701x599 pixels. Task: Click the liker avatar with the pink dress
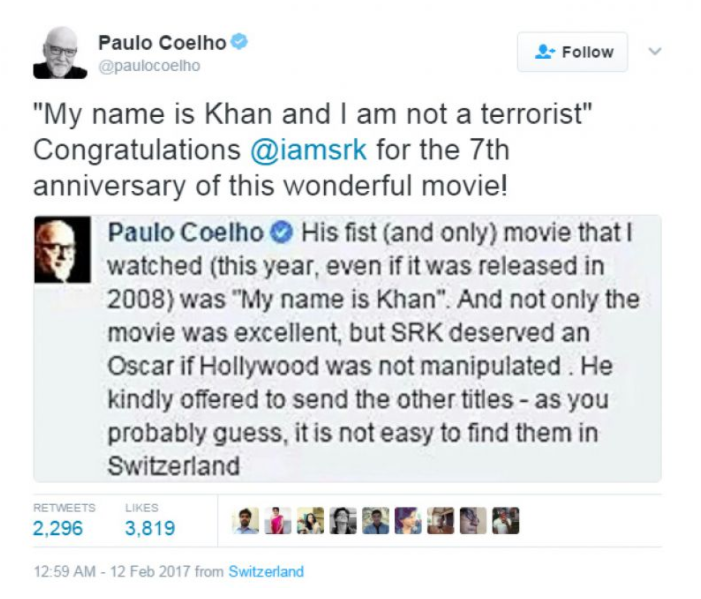coord(278,521)
